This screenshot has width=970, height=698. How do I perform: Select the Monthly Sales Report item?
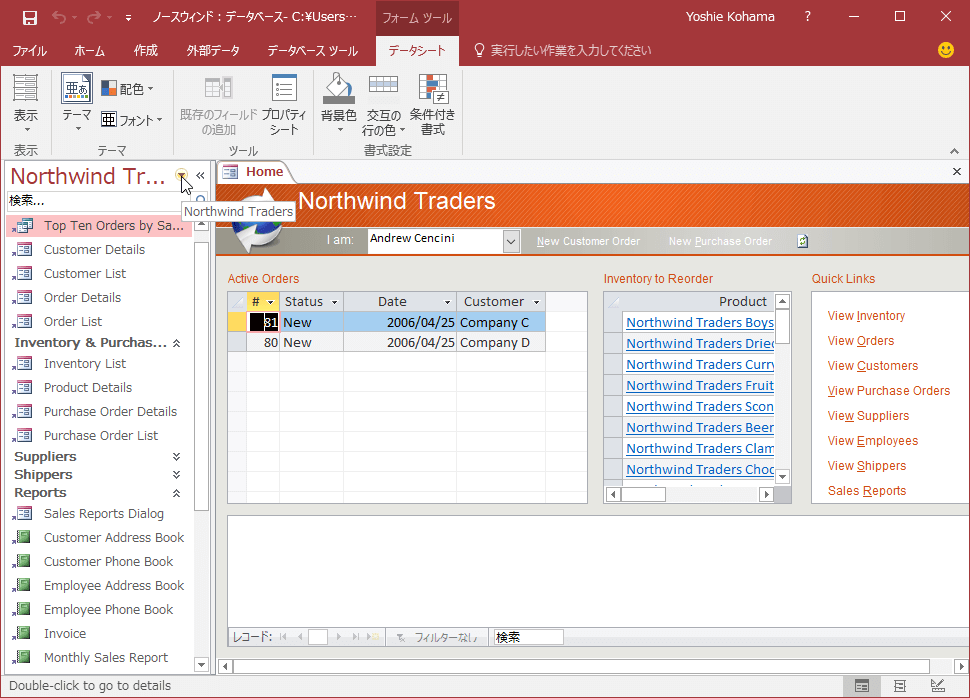[x=106, y=658]
